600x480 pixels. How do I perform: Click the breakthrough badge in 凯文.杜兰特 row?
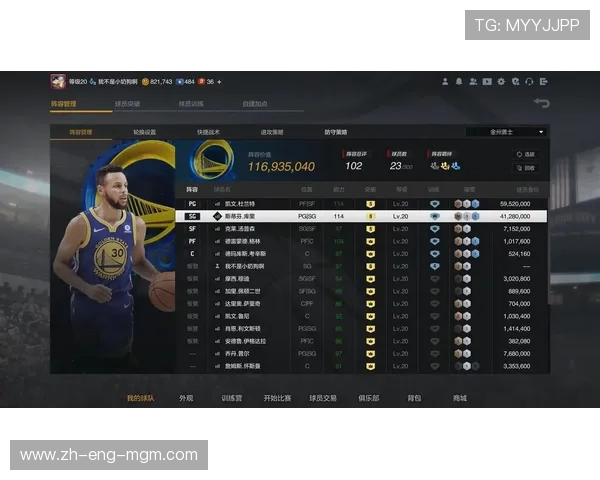[370, 204]
